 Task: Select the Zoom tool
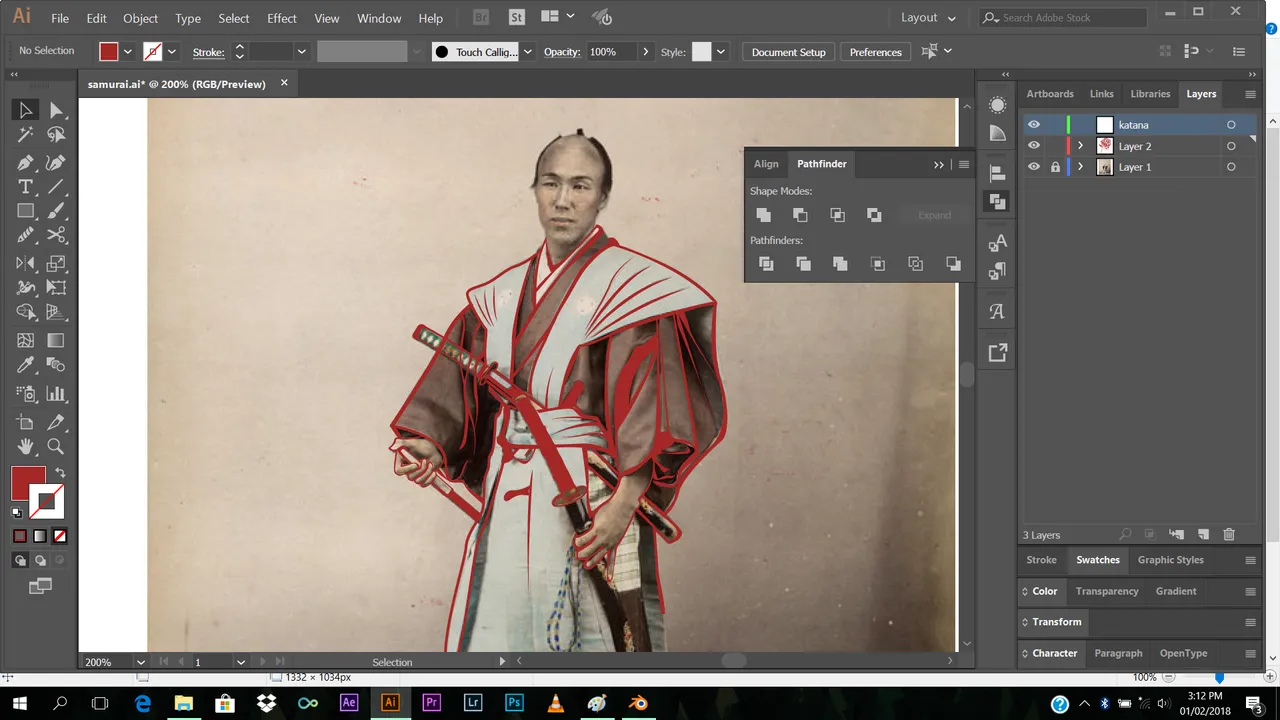coord(57,447)
